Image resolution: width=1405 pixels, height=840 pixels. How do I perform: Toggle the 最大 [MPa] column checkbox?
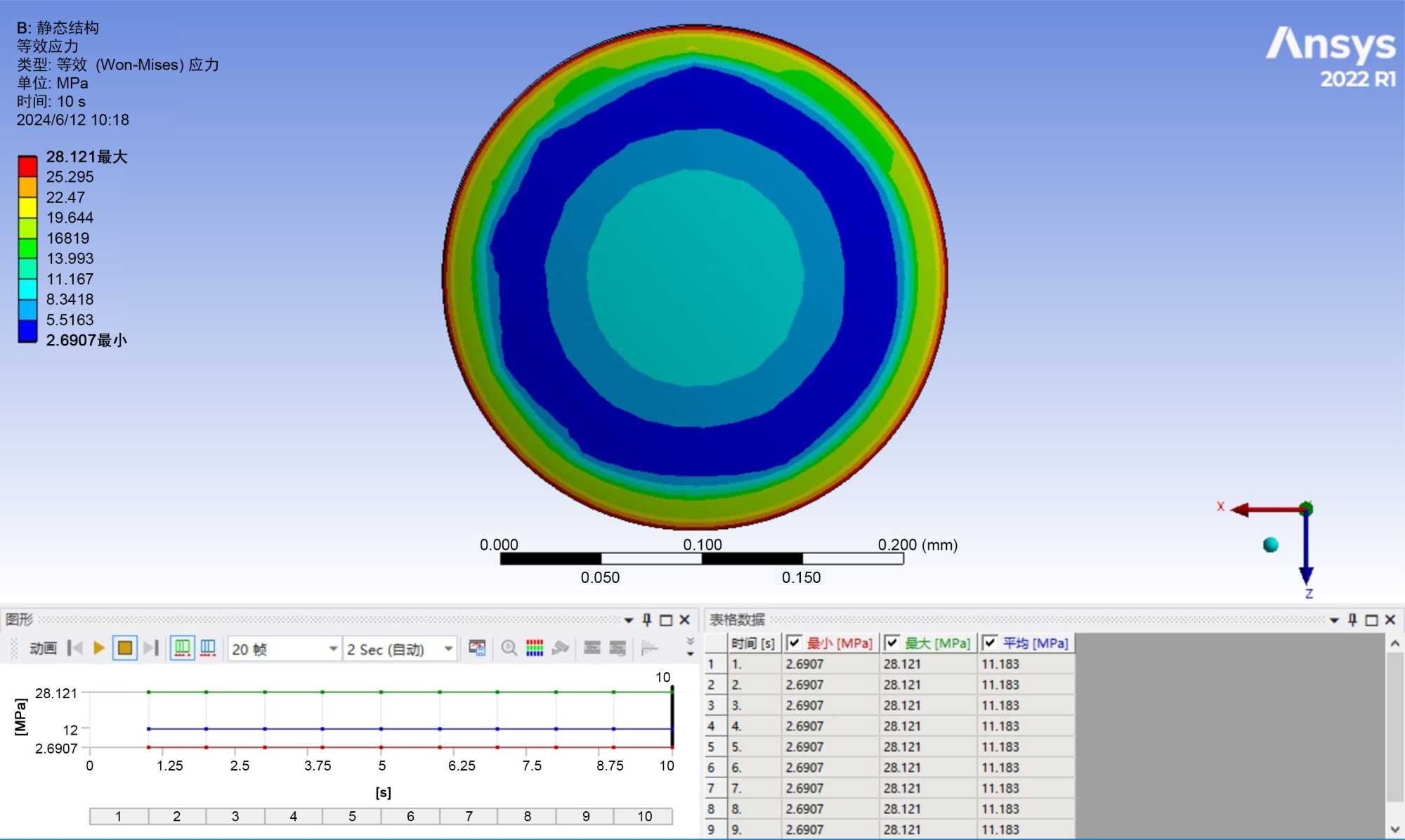click(x=892, y=643)
